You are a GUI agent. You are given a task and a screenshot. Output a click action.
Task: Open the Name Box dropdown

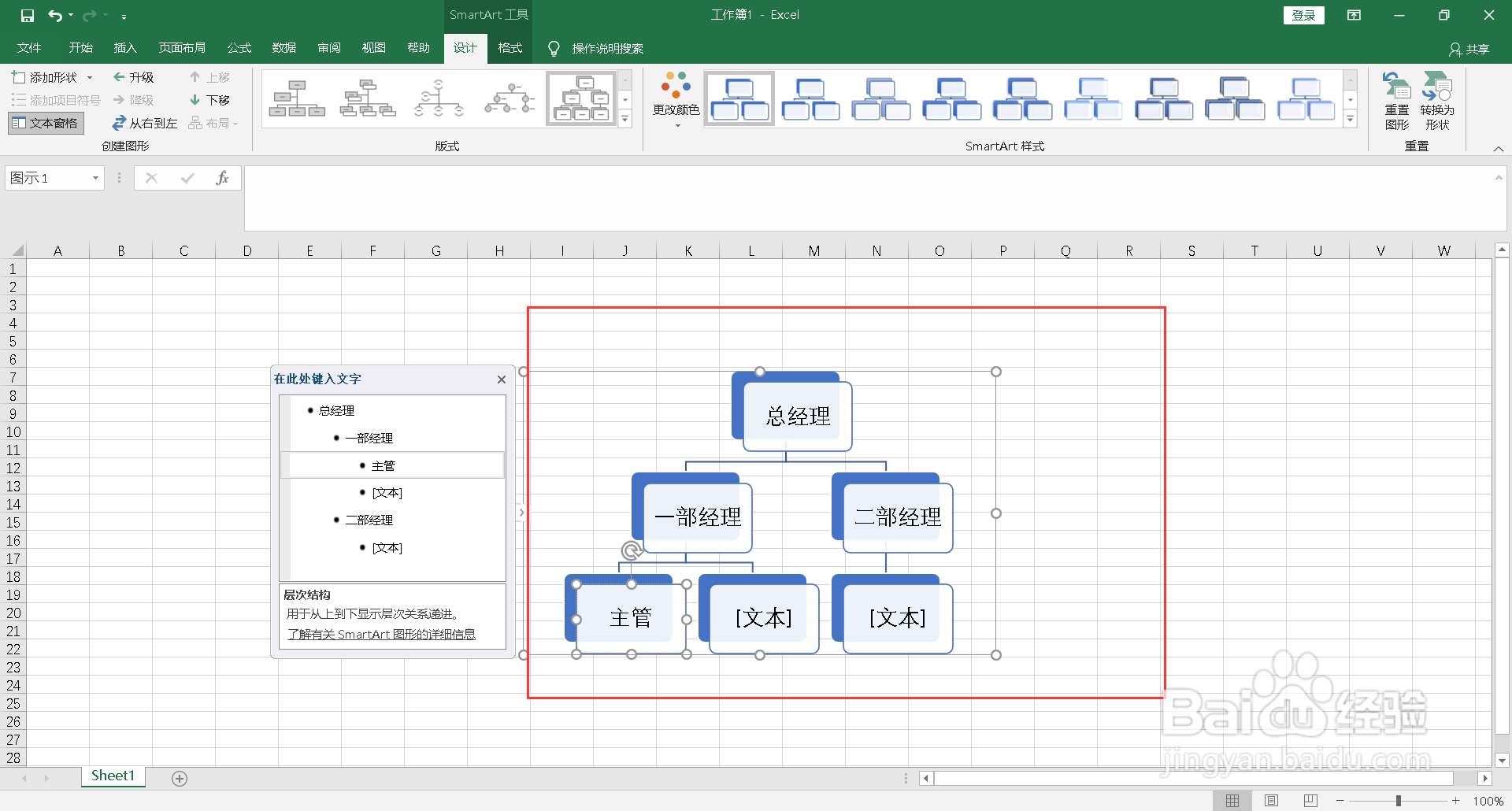tap(95, 178)
